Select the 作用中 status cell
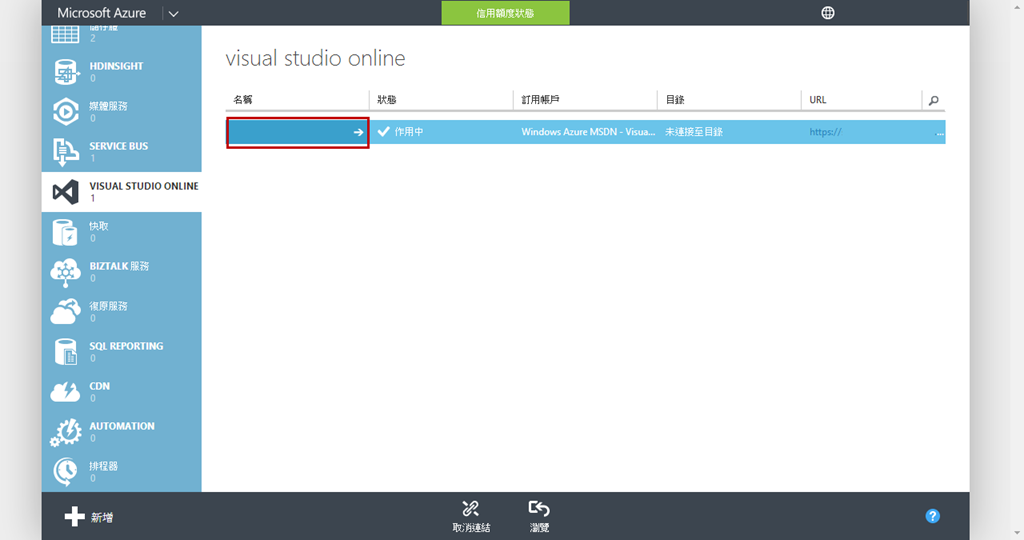1024x540 pixels. pyautogui.click(x=441, y=132)
